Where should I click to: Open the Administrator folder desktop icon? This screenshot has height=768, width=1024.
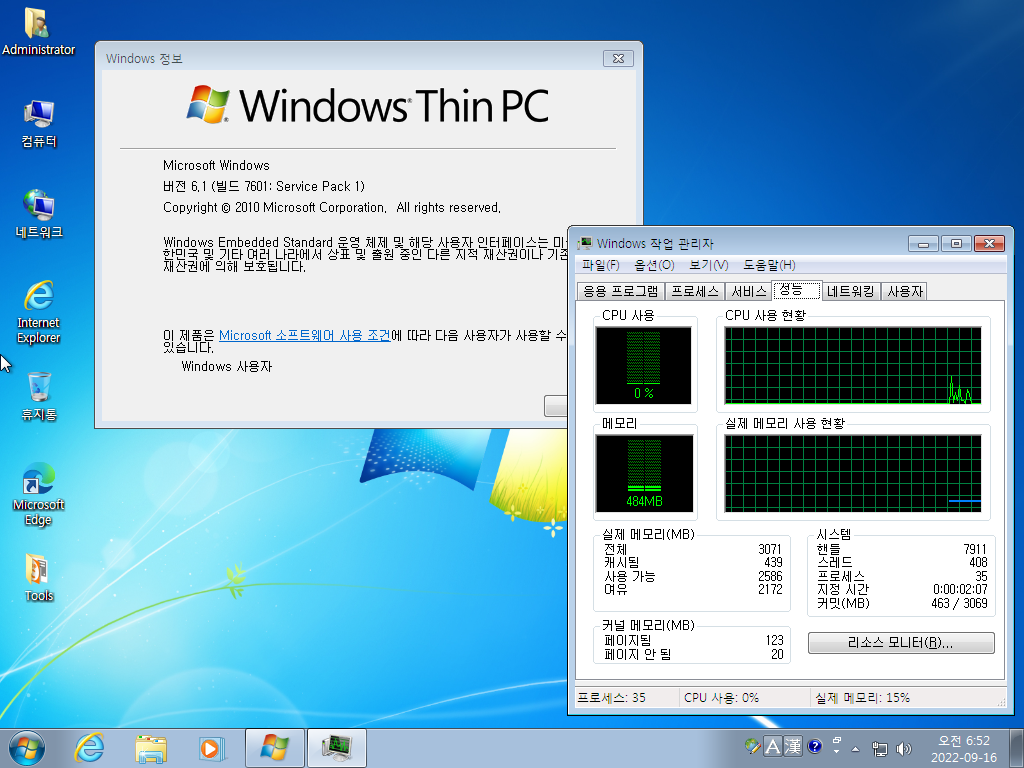click(x=38, y=31)
